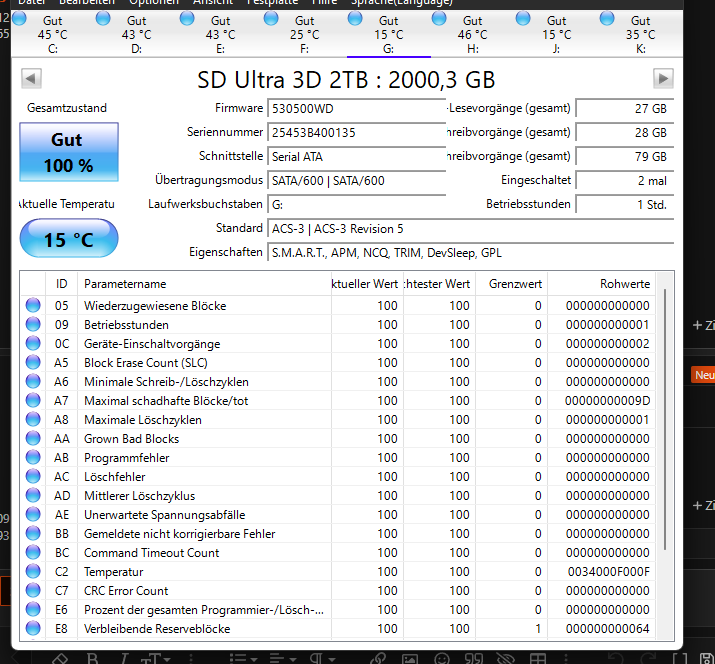
Task: Select the Maximale Löschzyklen row
Action: (x=337, y=420)
